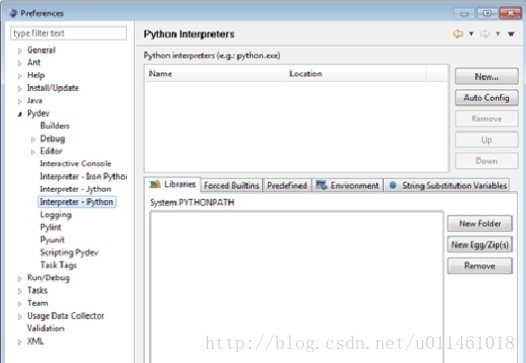Open Builders under Pydev
This screenshot has height=363, width=526.
55,126
